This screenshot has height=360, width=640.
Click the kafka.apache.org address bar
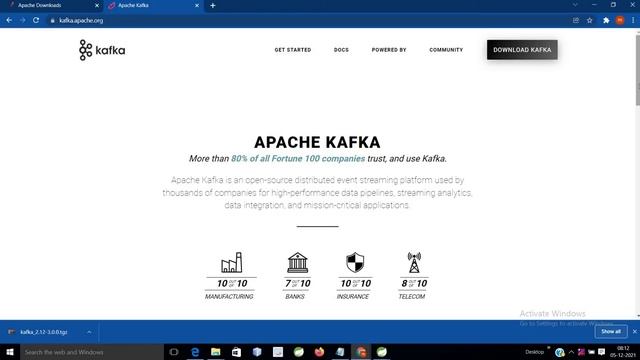click(x=306, y=20)
